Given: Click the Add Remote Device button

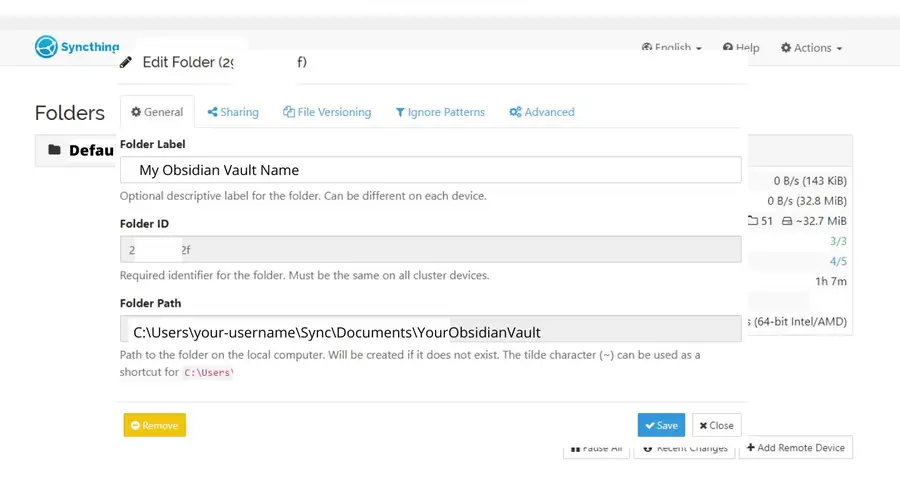Looking at the screenshot, I should click(x=795, y=448).
